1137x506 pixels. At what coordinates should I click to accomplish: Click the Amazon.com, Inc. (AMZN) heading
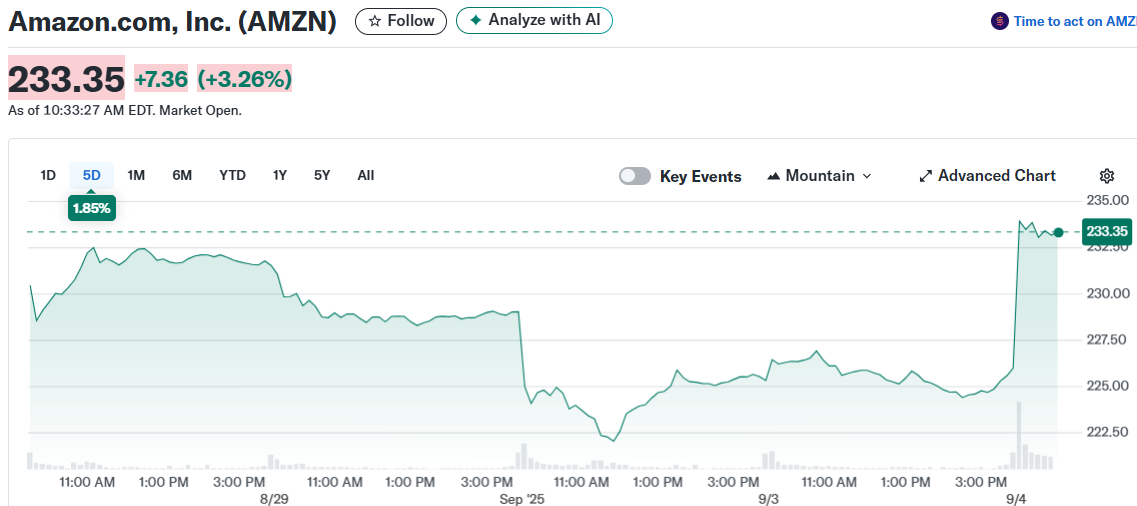point(173,22)
